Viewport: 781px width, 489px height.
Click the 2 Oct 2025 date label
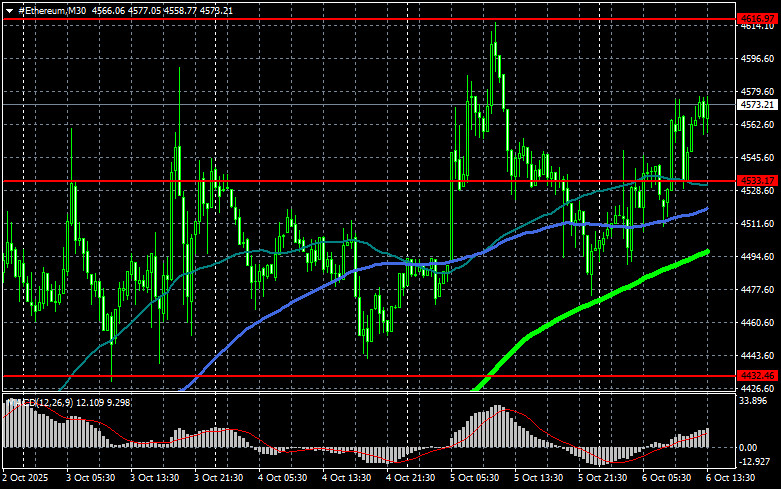pyautogui.click(x=27, y=480)
